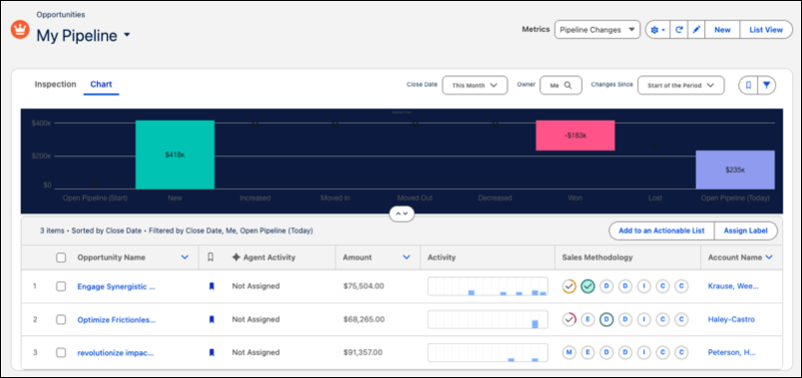802x378 pixels.
Task: Click the search magnifier in Owner field
Action: (x=568, y=86)
